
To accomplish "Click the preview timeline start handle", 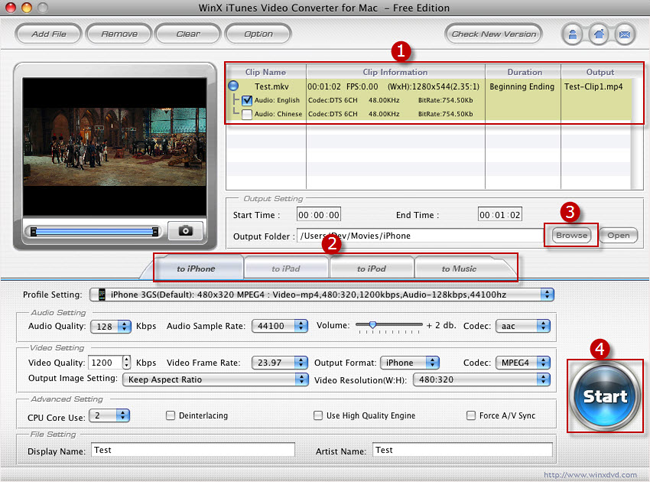I will (x=34, y=232).
